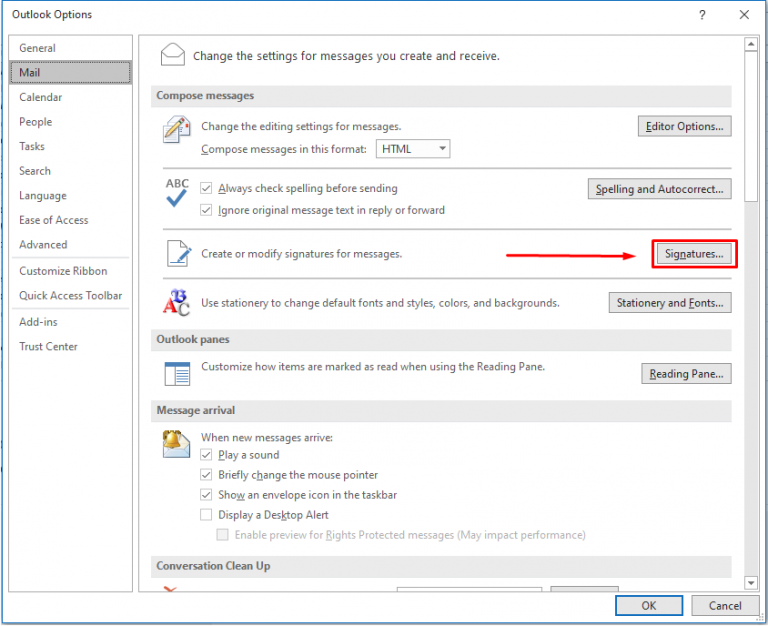
Task: Uncheck Always check spelling before sending
Action: [207, 188]
